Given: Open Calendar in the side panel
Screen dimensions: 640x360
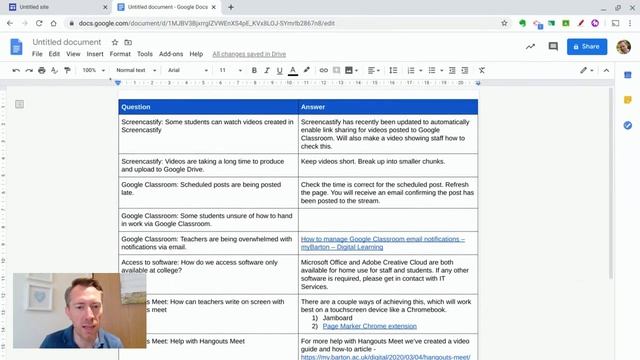Looking at the screenshot, I should click(x=628, y=75).
